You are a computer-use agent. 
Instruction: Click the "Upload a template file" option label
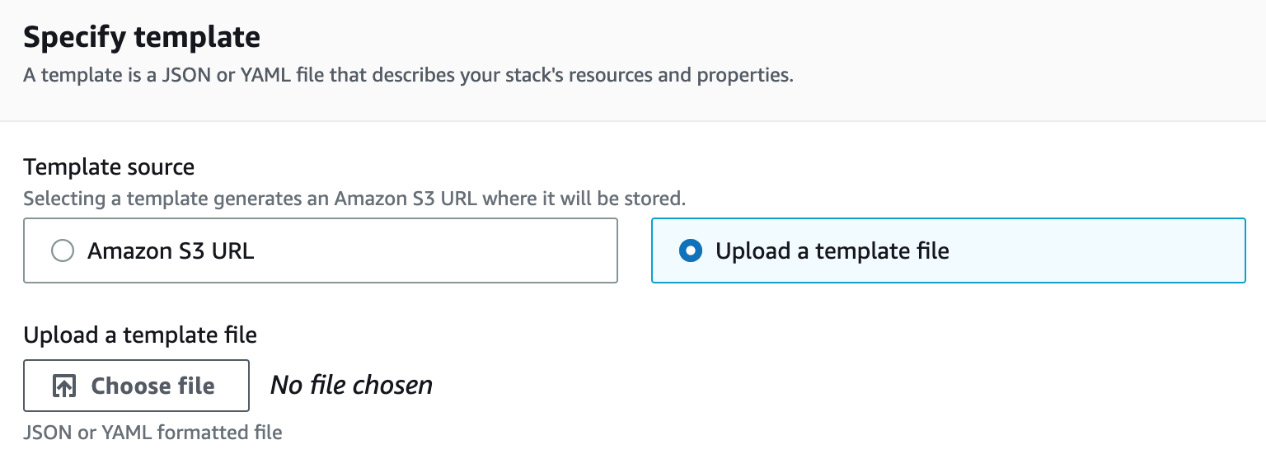[x=832, y=251]
